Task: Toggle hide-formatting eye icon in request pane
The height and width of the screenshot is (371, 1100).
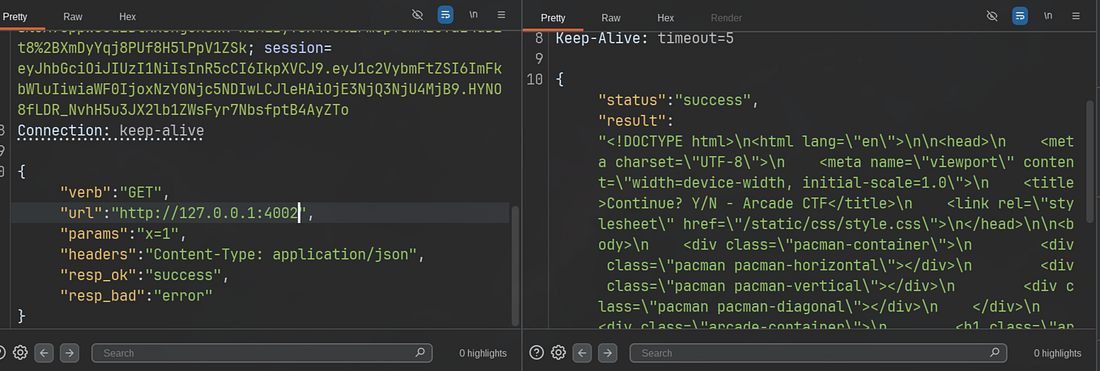Action: [417, 15]
